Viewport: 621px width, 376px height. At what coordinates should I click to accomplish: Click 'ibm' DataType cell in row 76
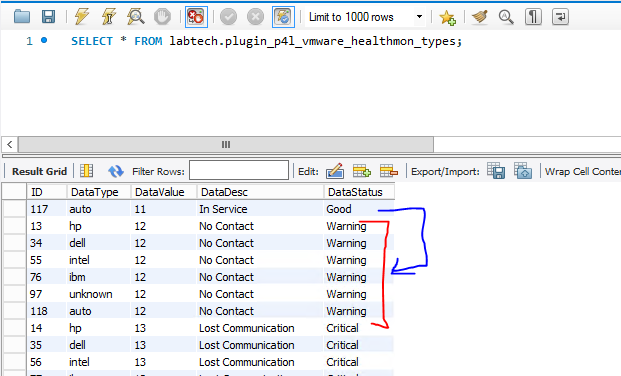99,277
